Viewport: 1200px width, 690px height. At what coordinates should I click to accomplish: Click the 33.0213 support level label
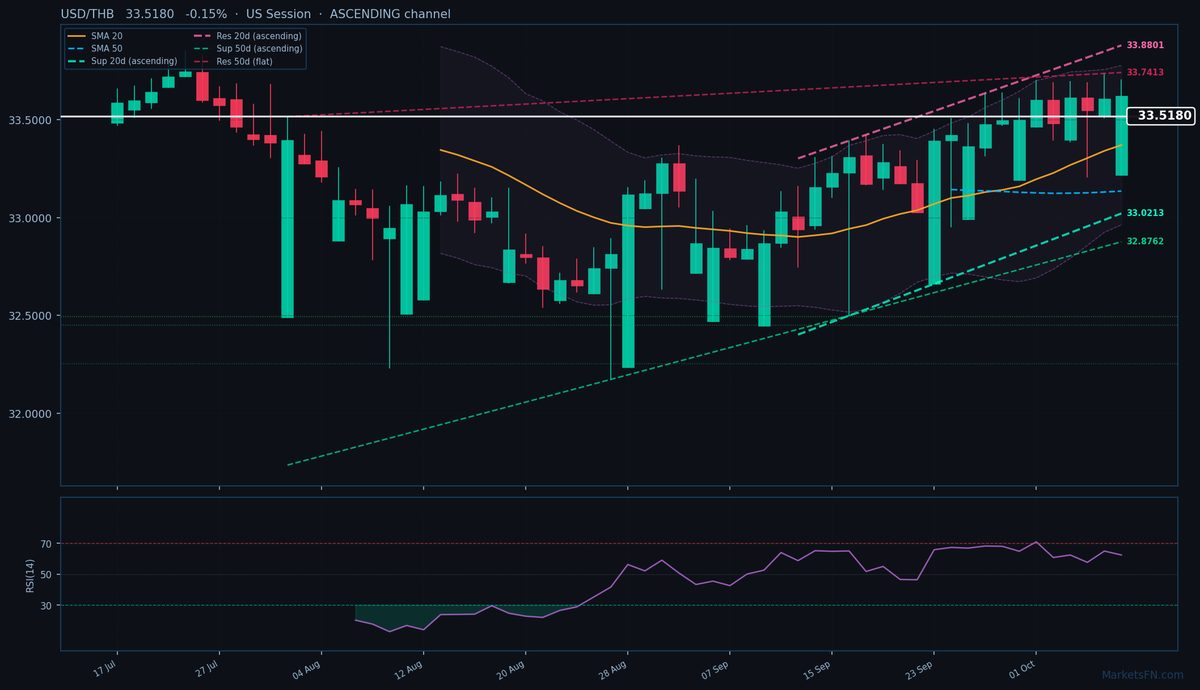(x=1145, y=213)
